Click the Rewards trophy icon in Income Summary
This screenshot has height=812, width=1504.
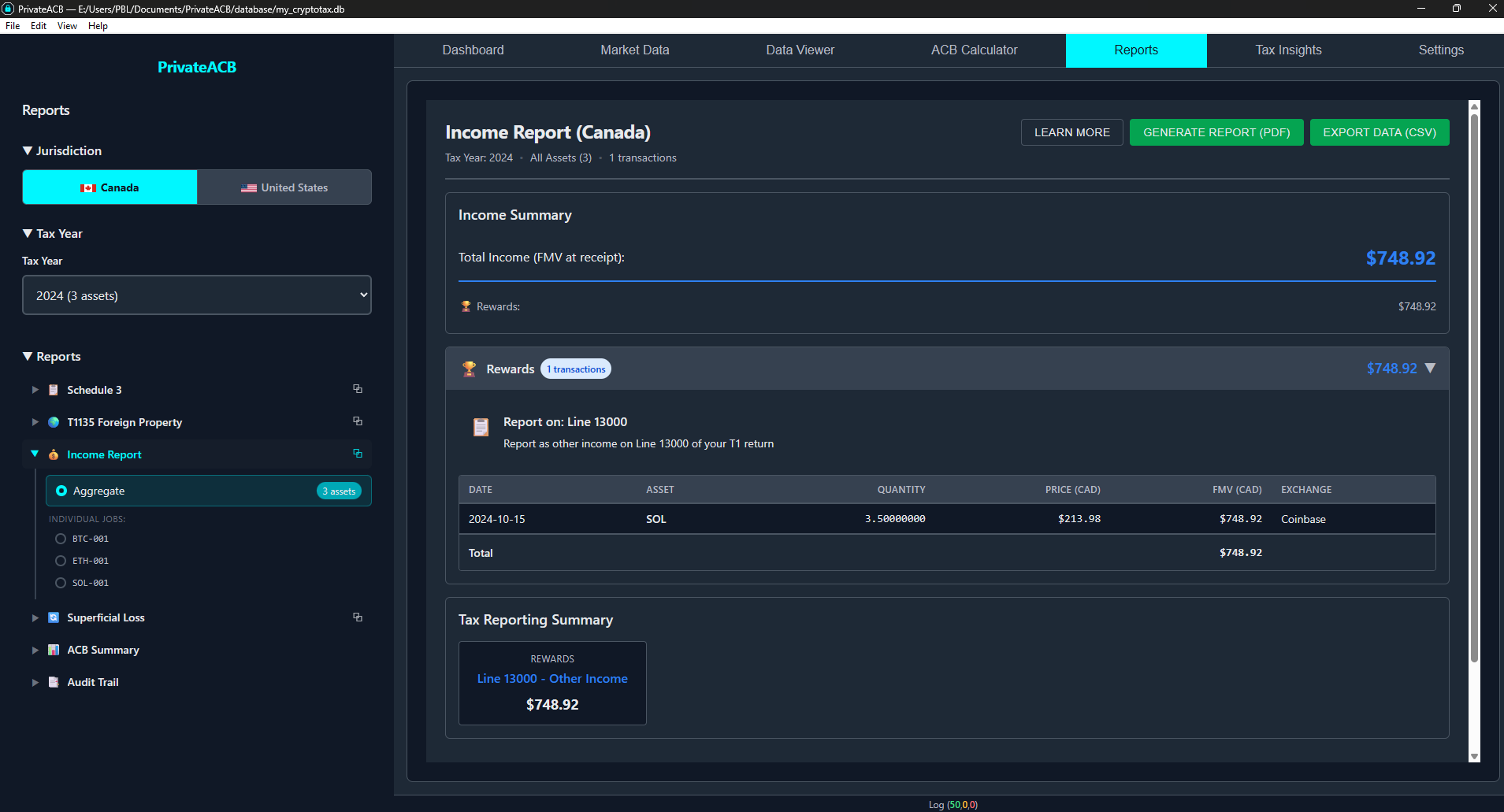(466, 306)
